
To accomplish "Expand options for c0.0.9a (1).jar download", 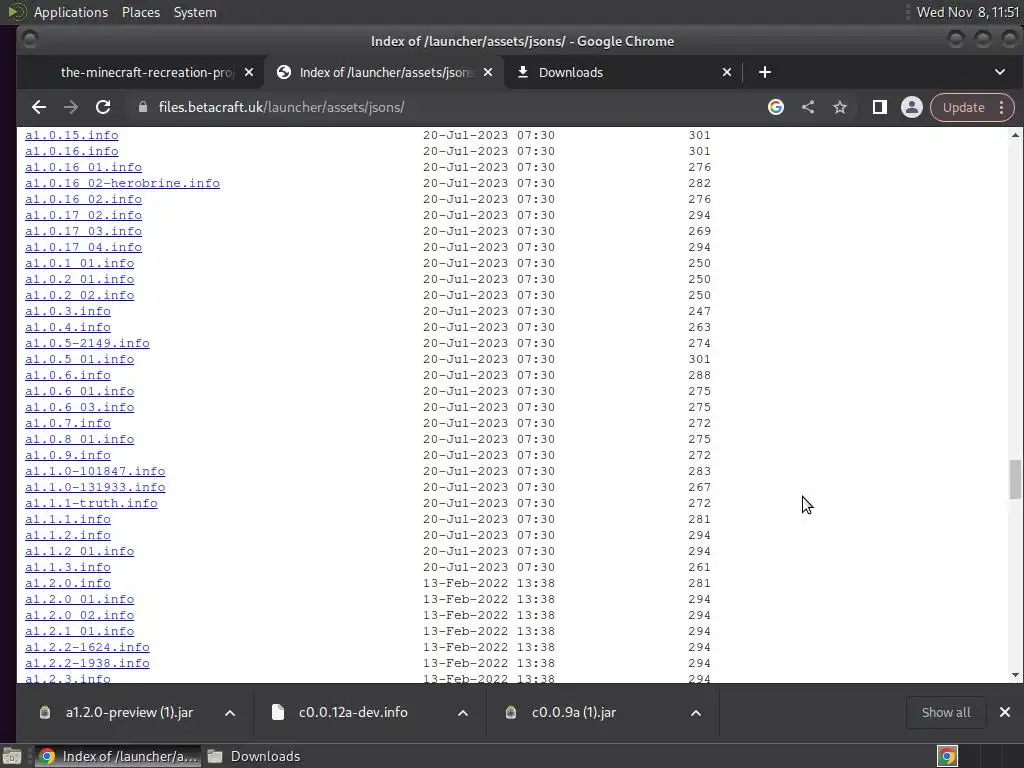I will pos(696,713).
